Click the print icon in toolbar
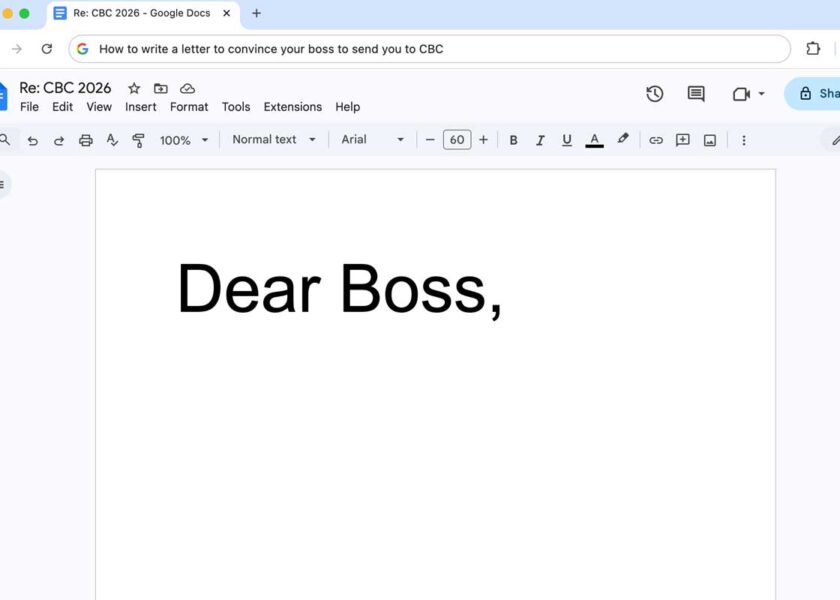 86,140
